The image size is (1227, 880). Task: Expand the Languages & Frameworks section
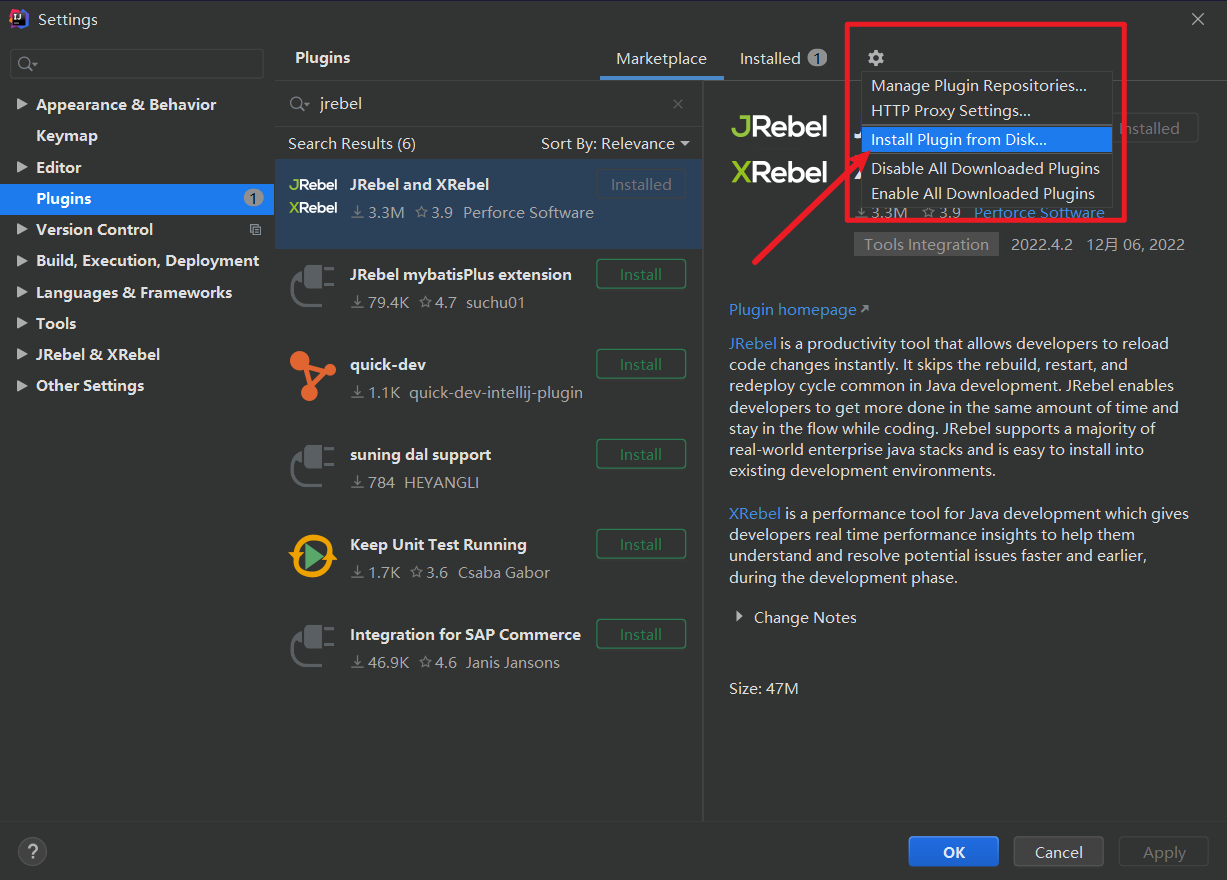pos(22,291)
